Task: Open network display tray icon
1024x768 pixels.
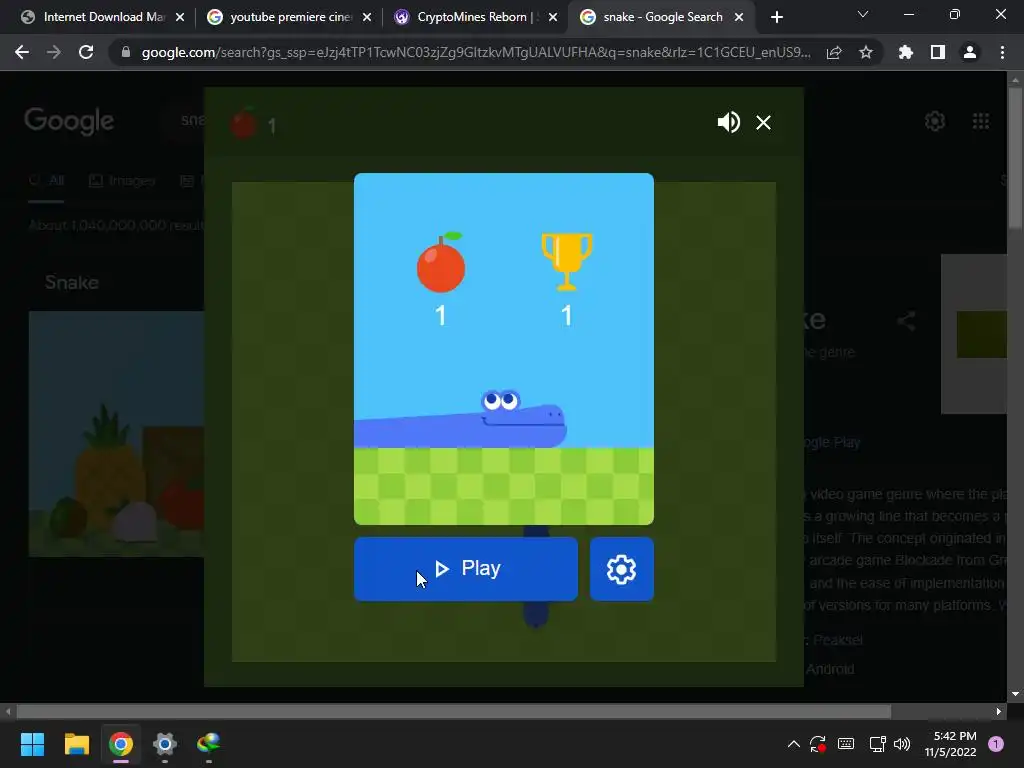Action: 877,744
